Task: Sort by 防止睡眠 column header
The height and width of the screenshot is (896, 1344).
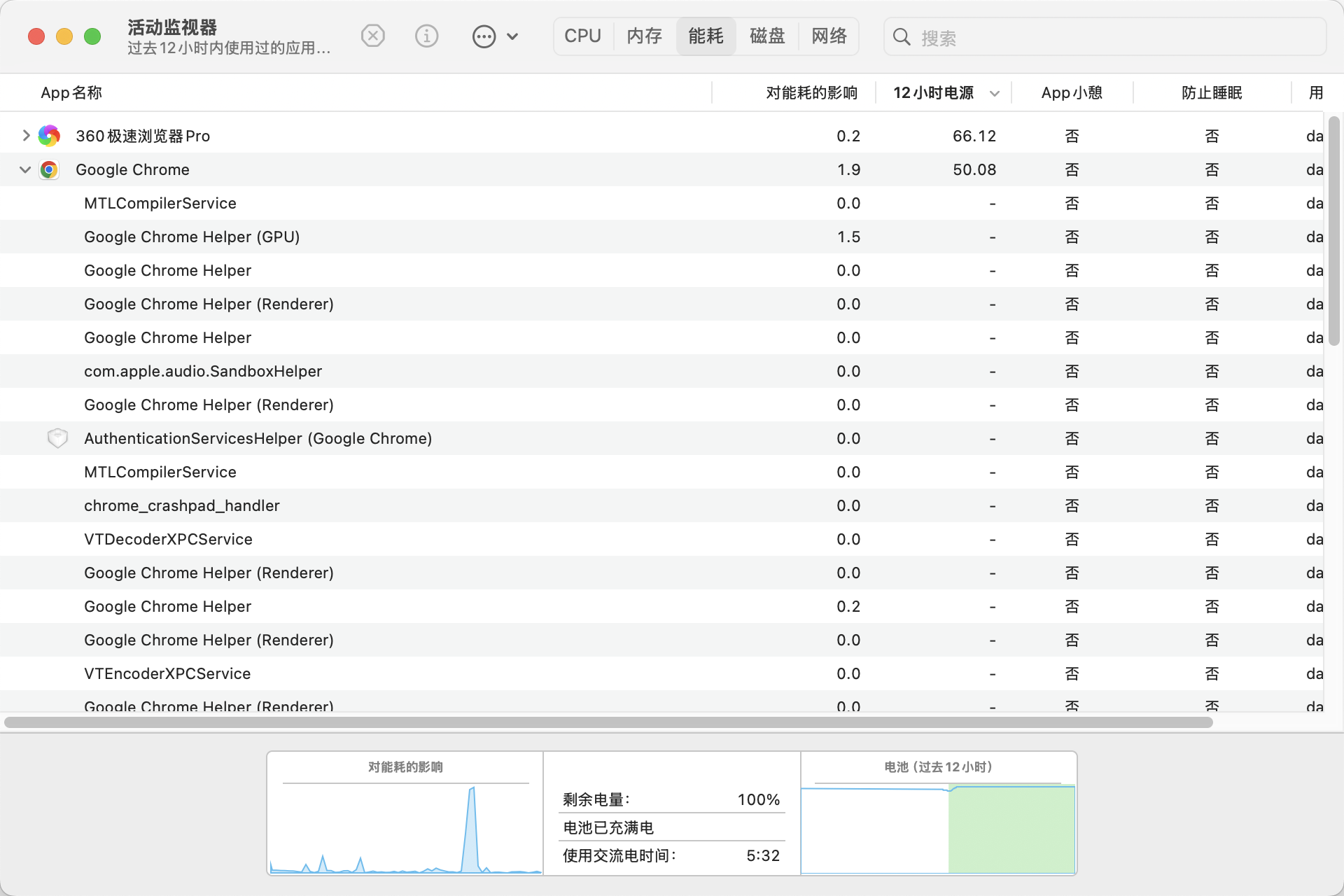Action: [x=1212, y=92]
